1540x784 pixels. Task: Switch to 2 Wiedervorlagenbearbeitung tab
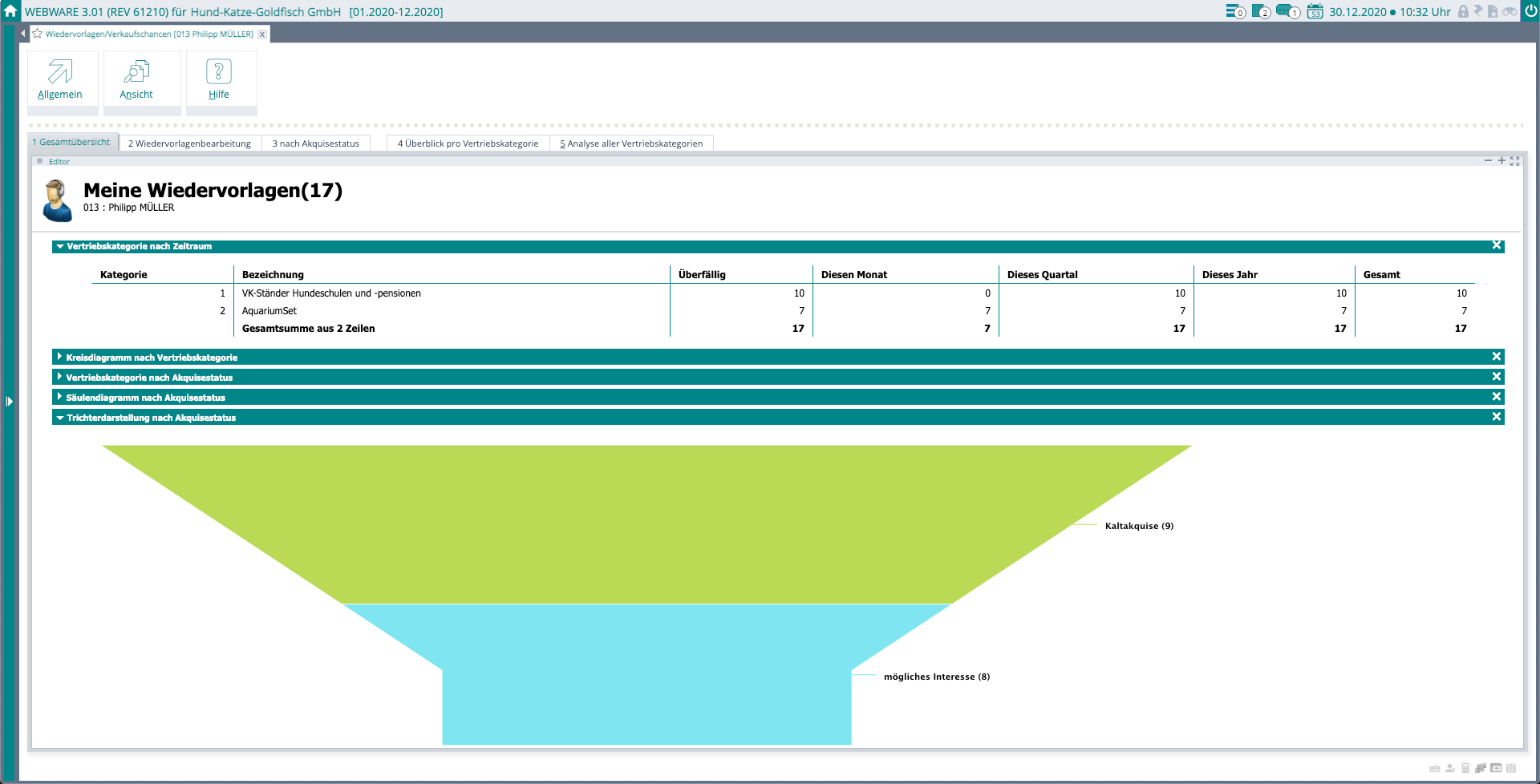coord(189,143)
